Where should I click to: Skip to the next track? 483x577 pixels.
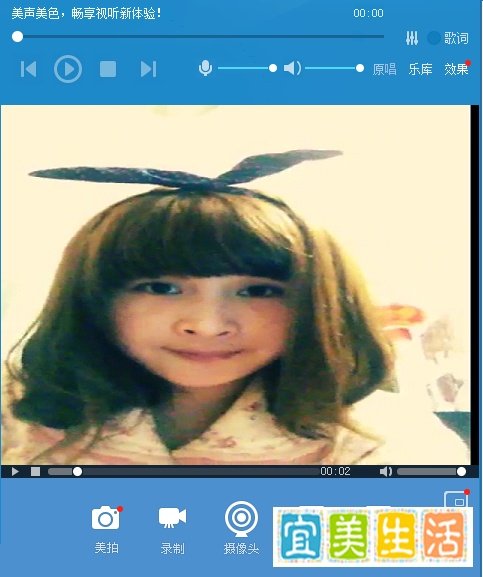[148, 69]
